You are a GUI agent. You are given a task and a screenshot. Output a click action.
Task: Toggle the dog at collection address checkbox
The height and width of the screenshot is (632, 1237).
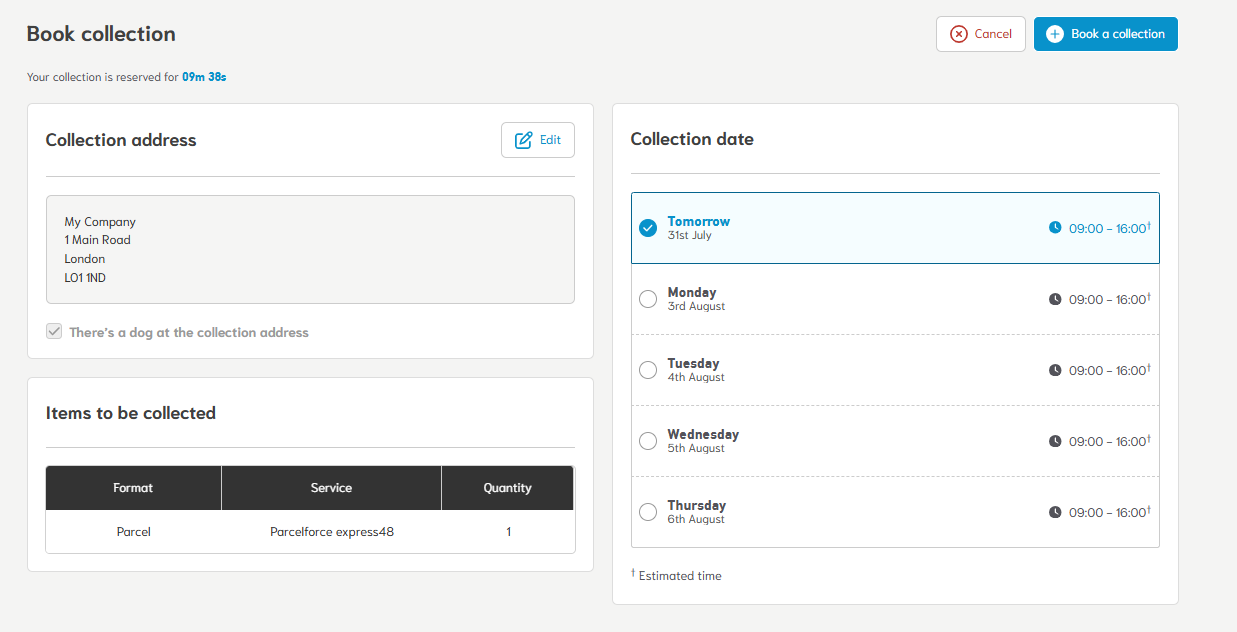(54, 332)
